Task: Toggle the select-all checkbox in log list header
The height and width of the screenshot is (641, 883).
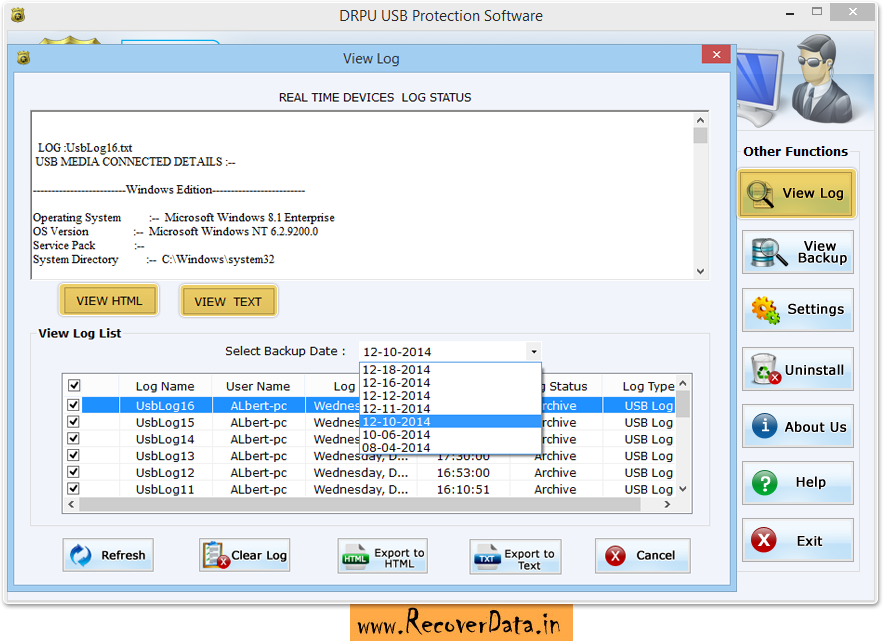Action: (74, 385)
